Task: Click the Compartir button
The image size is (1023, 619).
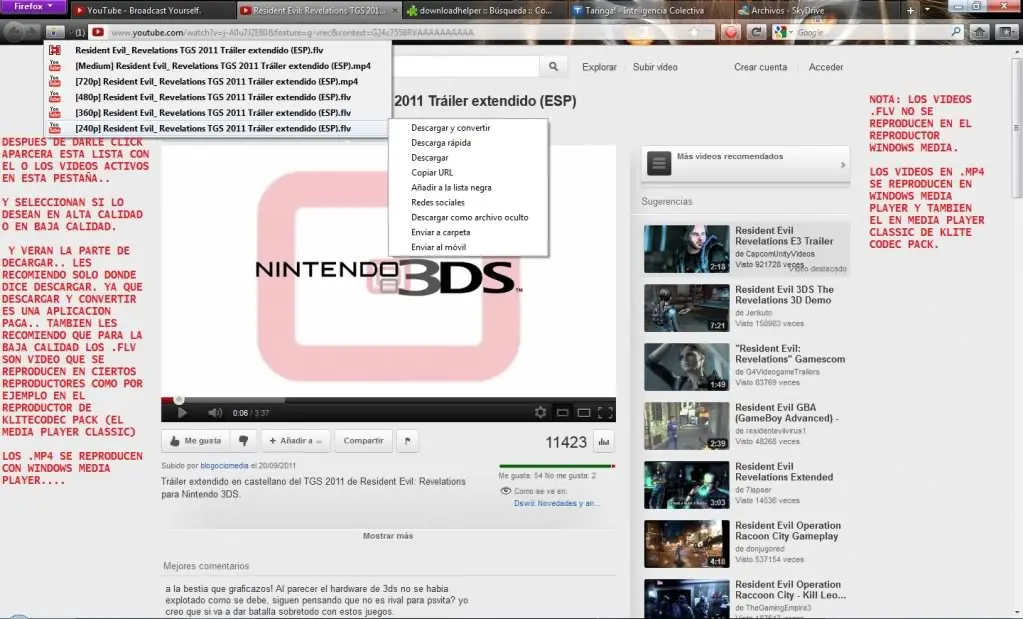Action: click(363, 441)
